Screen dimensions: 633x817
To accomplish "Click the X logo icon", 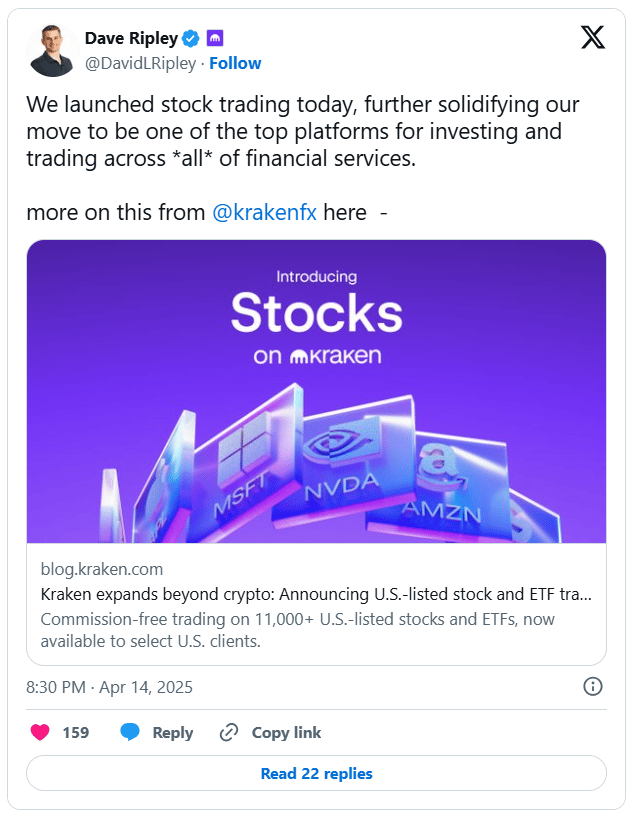I will [x=593, y=38].
